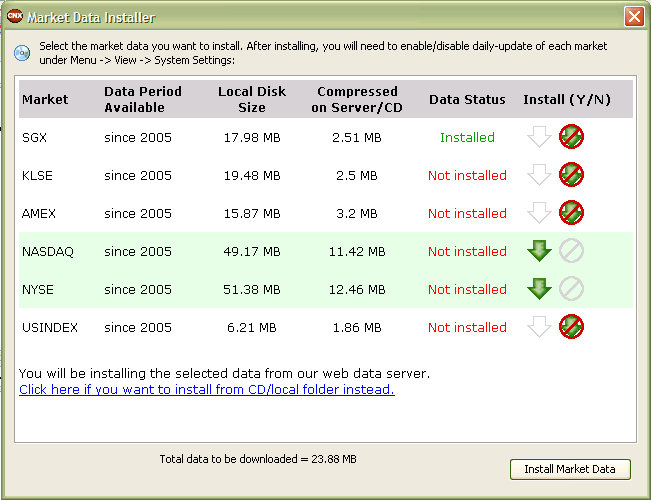This screenshot has width=651, height=500.
Task: Click the green install arrow for NYSE
Action: 540,289
